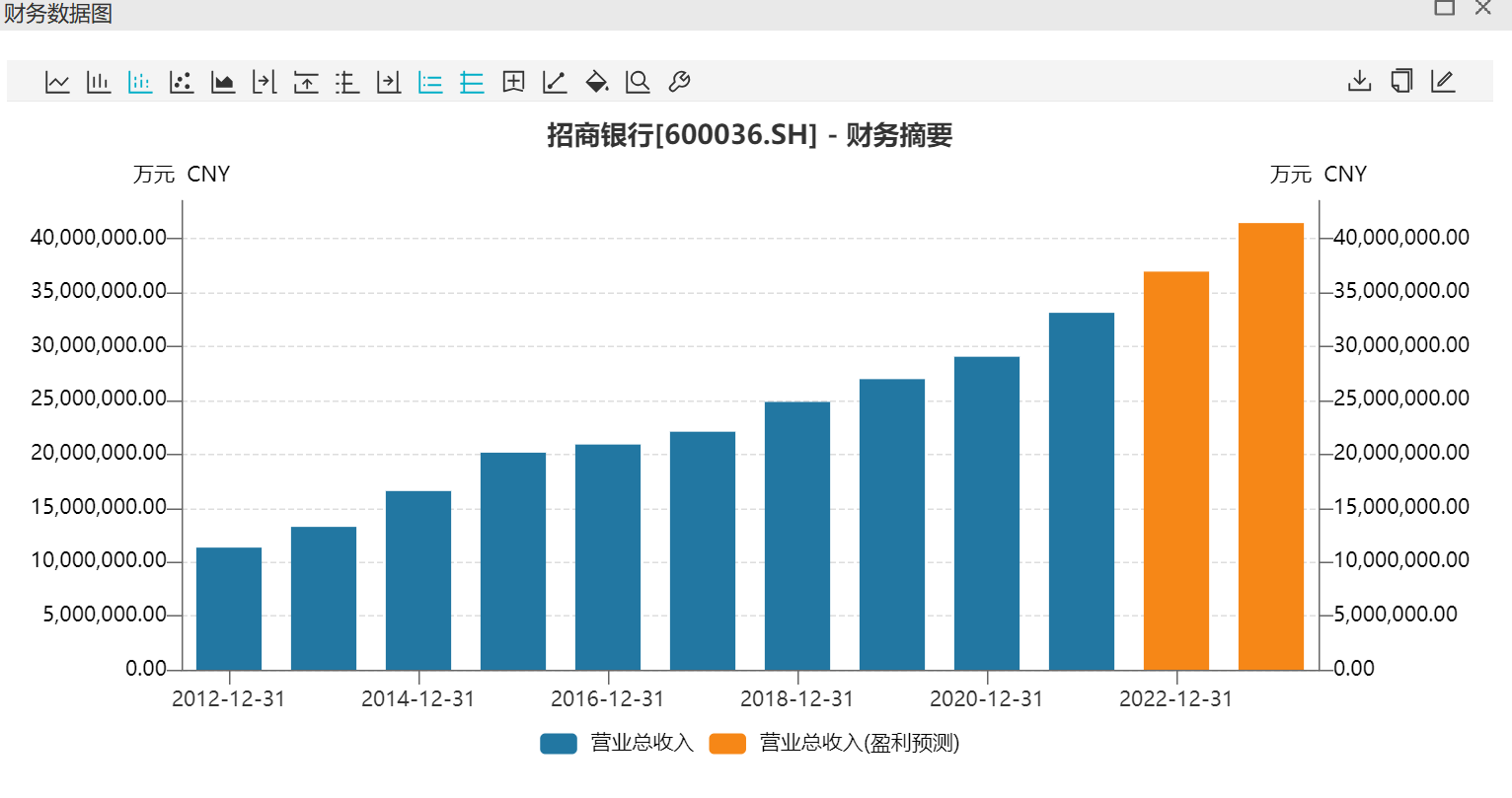Screen dimensions: 1512x798
Task: Download the chart using export icon
Action: point(1360,81)
